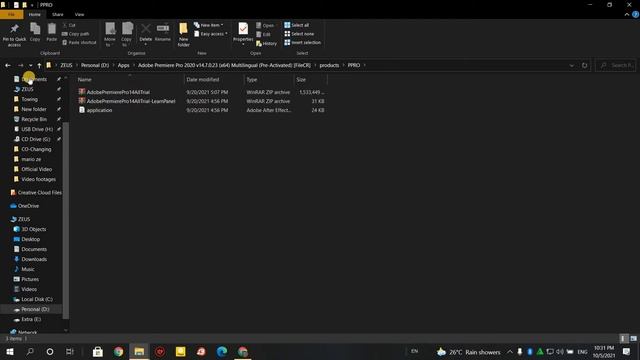Click Invert selection in the ribbon
Image resolution: width=640 pixels, height=360 pixels.
coord(302,42)
